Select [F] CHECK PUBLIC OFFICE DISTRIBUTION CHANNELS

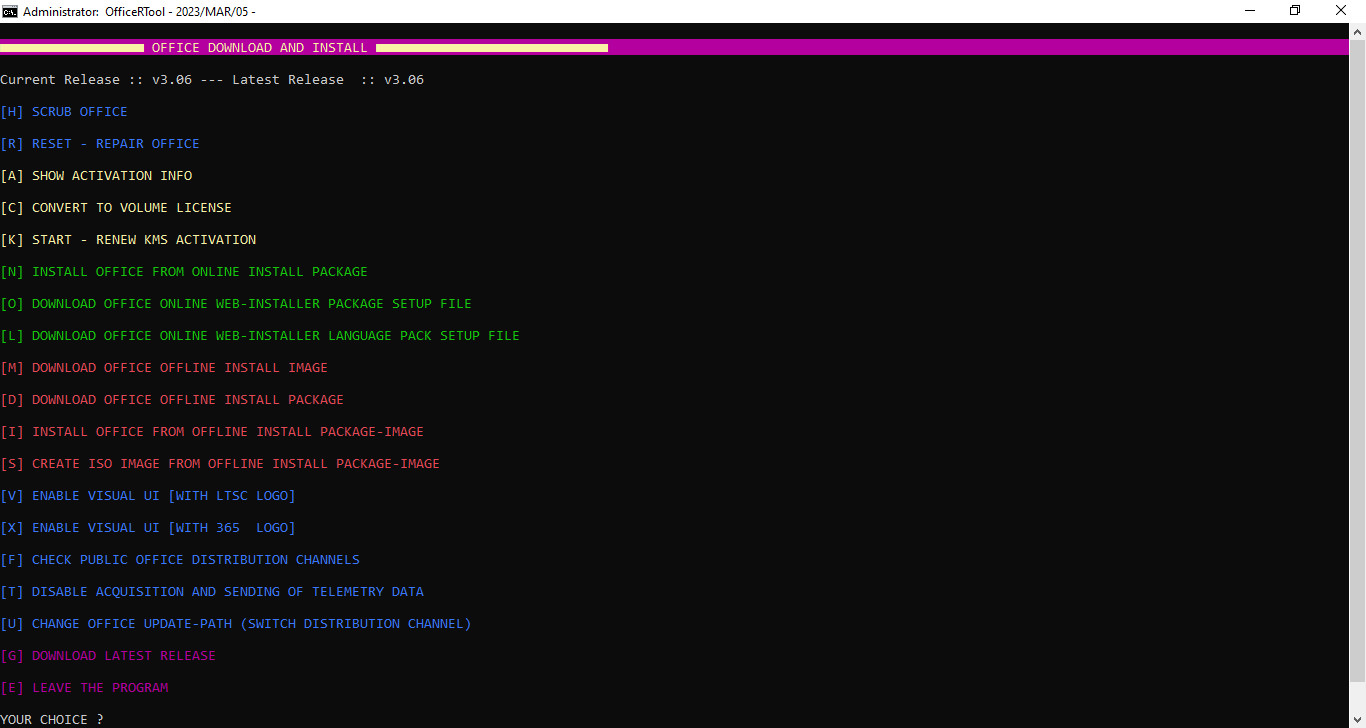(x=180, y=560)
